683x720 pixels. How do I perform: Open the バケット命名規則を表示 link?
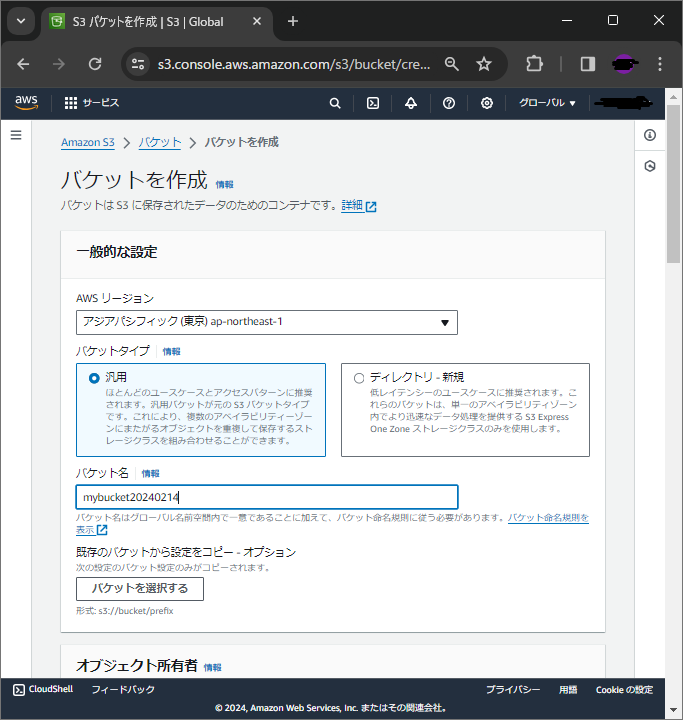tap(548, 518)
